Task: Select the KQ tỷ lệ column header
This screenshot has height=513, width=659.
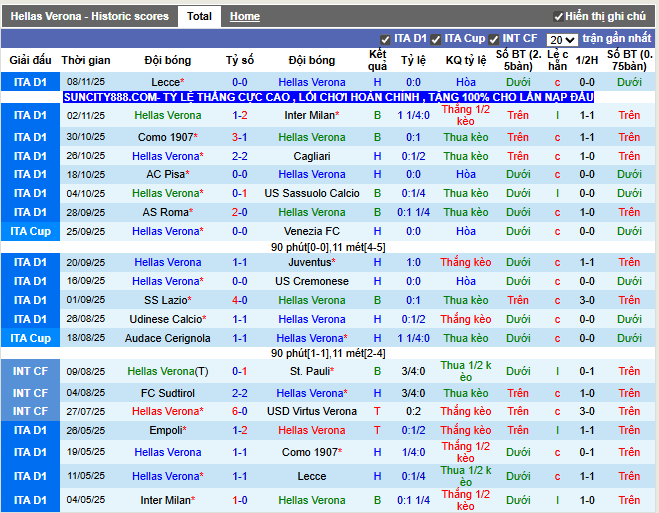Action: 466,60
